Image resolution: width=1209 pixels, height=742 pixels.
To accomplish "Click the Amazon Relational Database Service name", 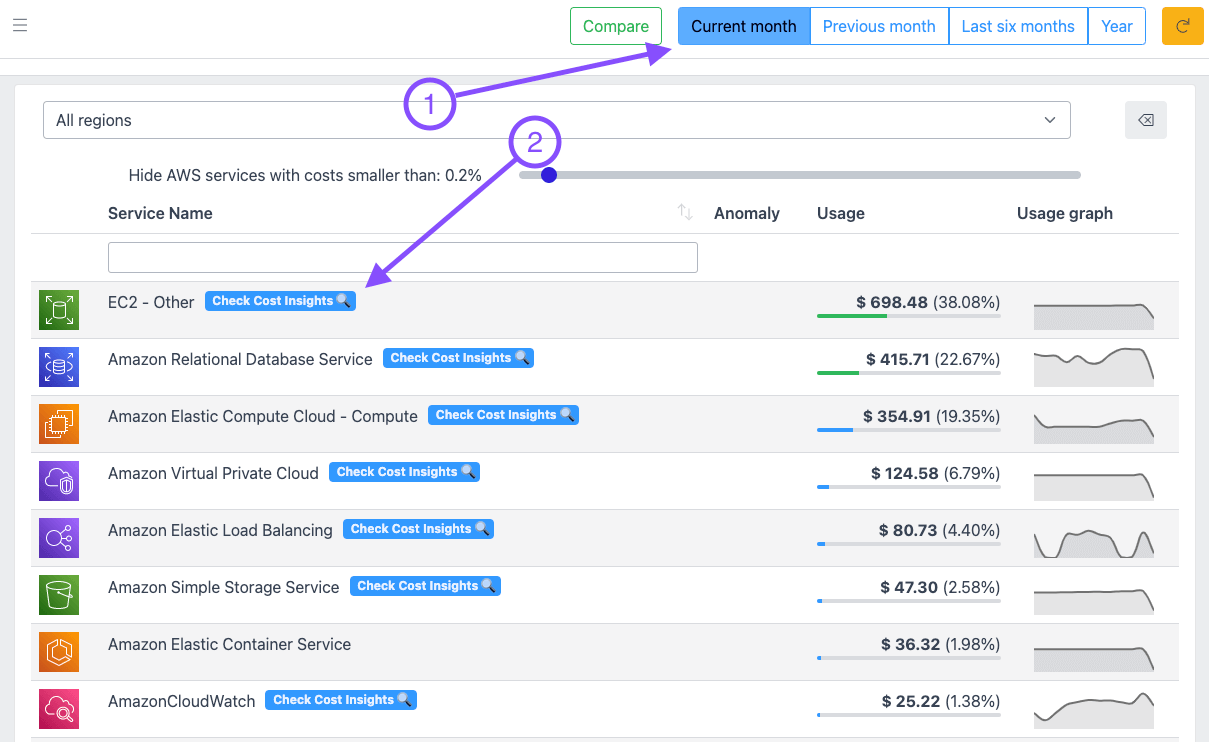I will point(240,359).
